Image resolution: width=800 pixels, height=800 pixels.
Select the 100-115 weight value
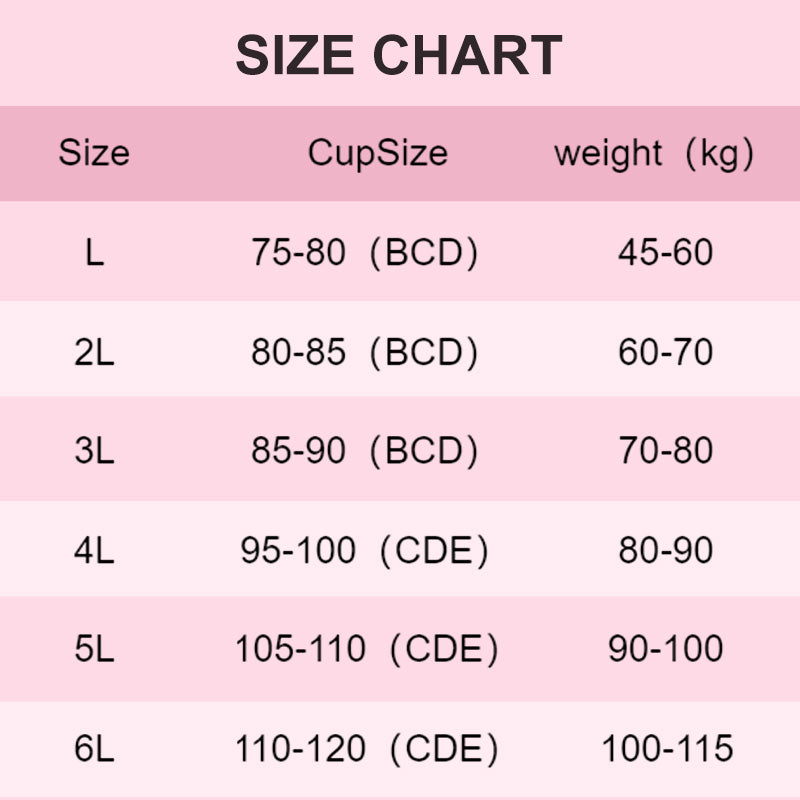(667, 748)
